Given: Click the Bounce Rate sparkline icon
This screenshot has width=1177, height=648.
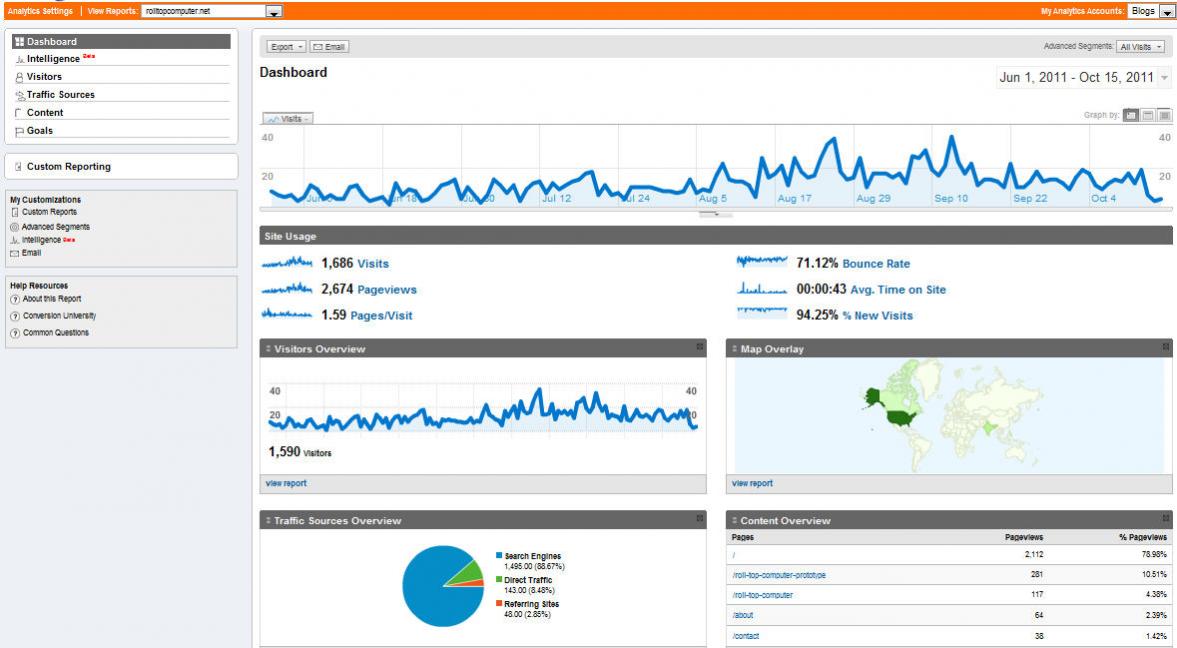Looking at the screenshot, I should coord(762,262).
